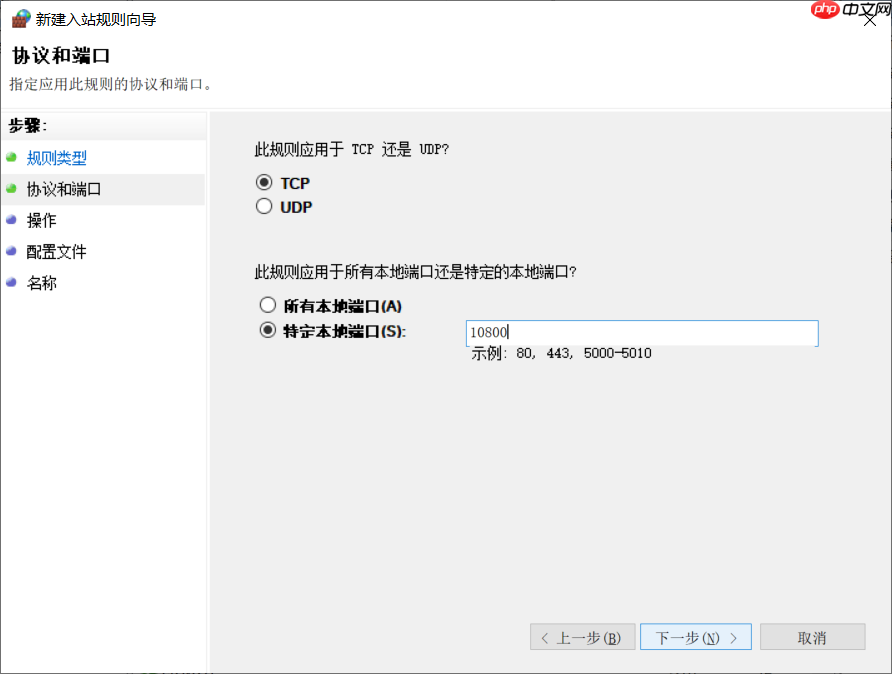Open the 名称 step
Viewport: 892px width, 674px height.
40,283
